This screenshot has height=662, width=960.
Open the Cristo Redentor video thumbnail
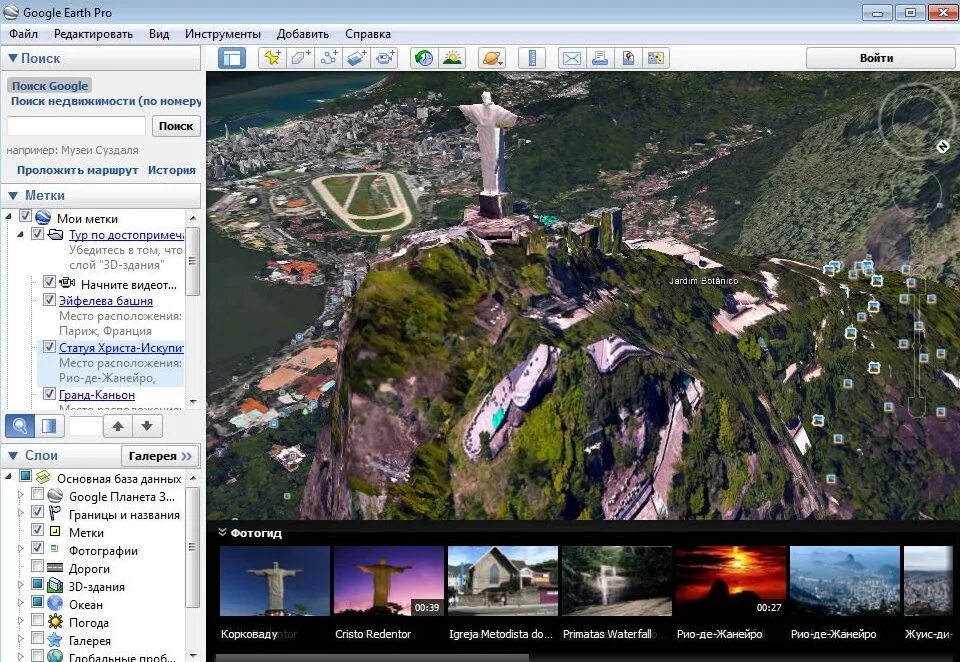(x=389, y=581)
